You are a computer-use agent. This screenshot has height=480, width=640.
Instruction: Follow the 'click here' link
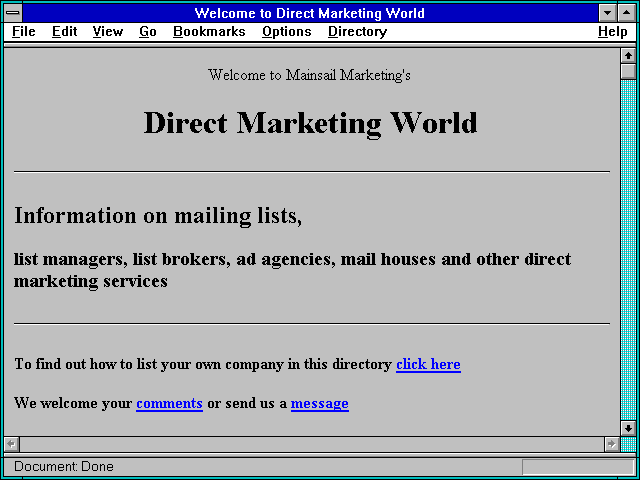point(428,364)
